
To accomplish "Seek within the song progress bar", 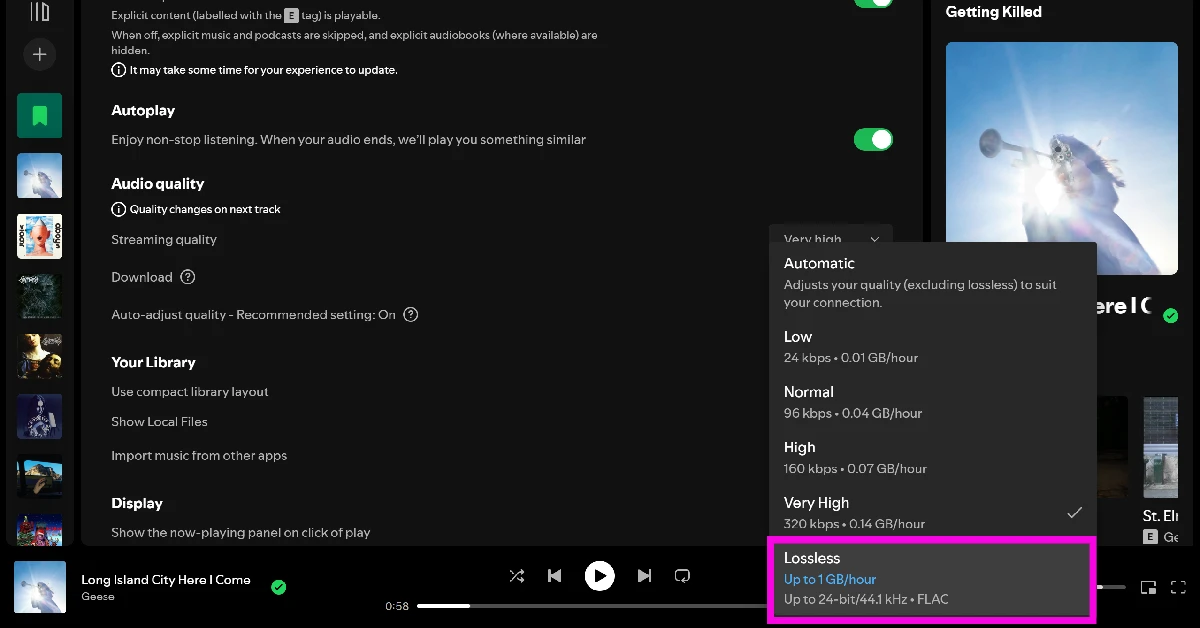I will point(600,605).
